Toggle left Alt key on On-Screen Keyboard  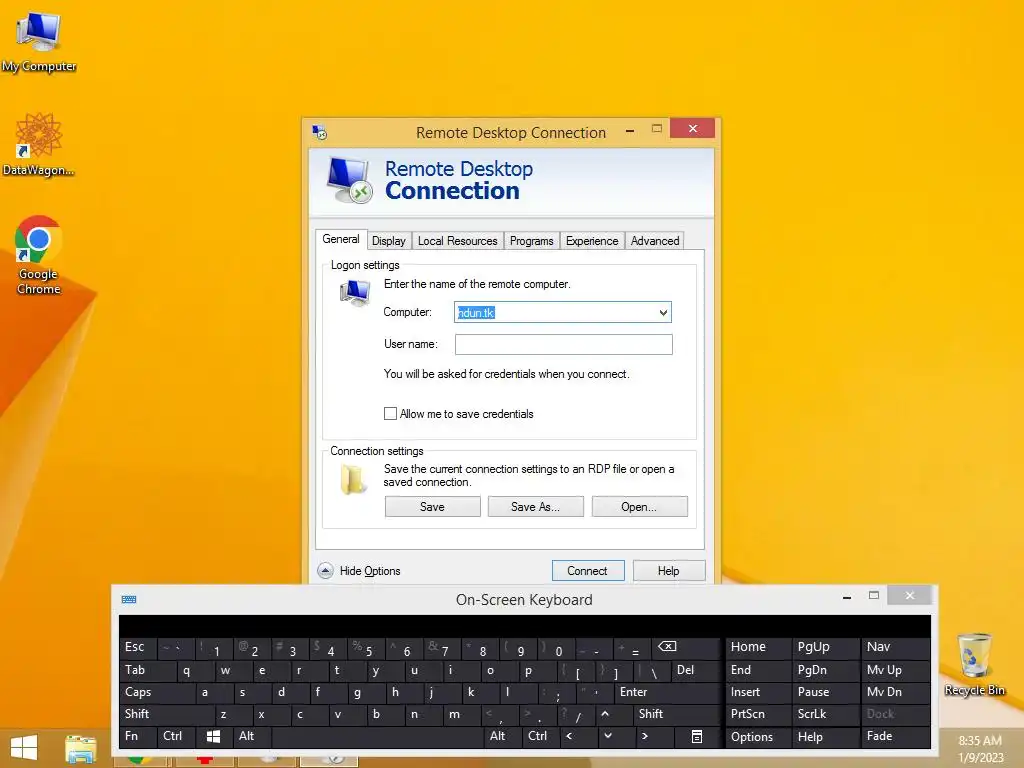[x=251, y=737]
